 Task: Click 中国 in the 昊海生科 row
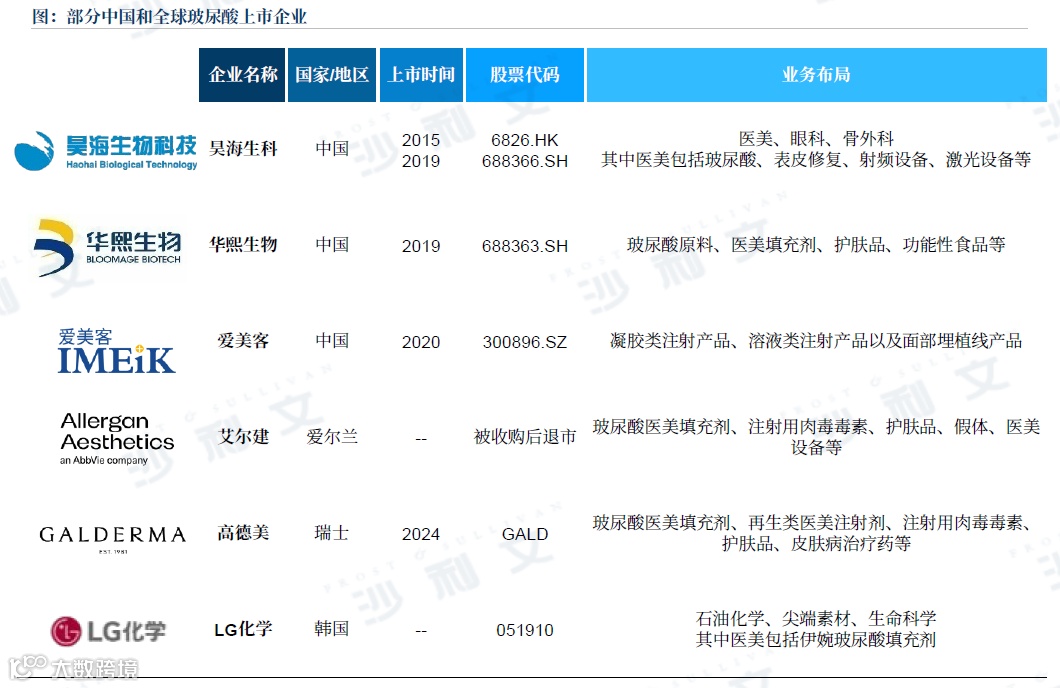(x=332, y=148)
